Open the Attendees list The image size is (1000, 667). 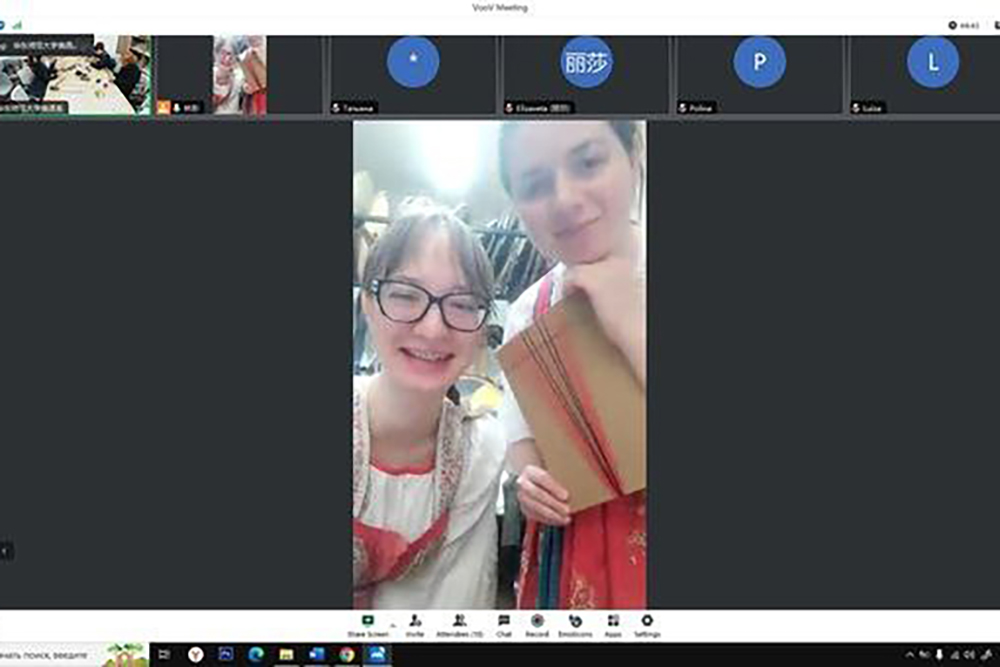click(459, 626)
